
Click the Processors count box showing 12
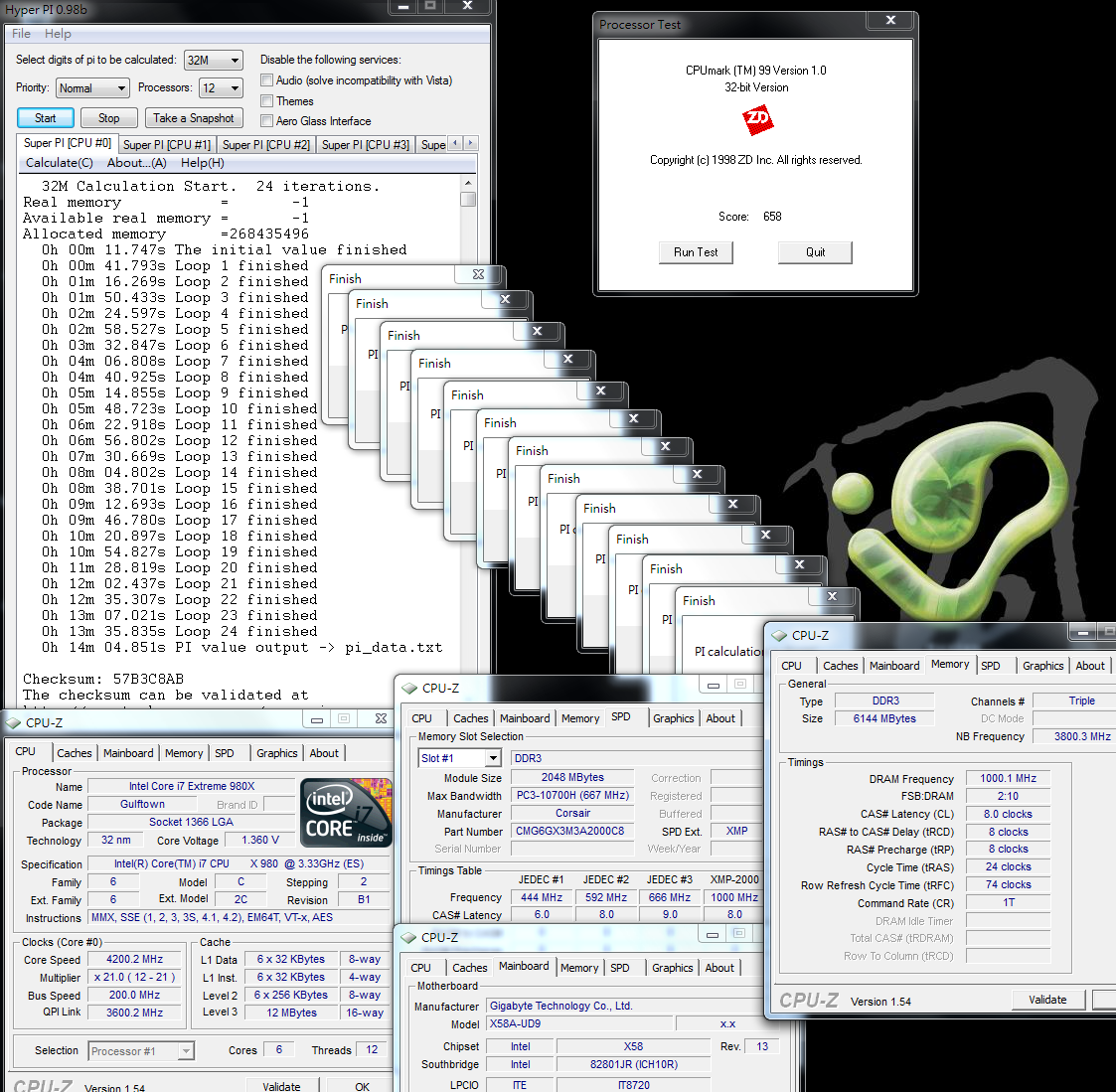tap(221, 88)
